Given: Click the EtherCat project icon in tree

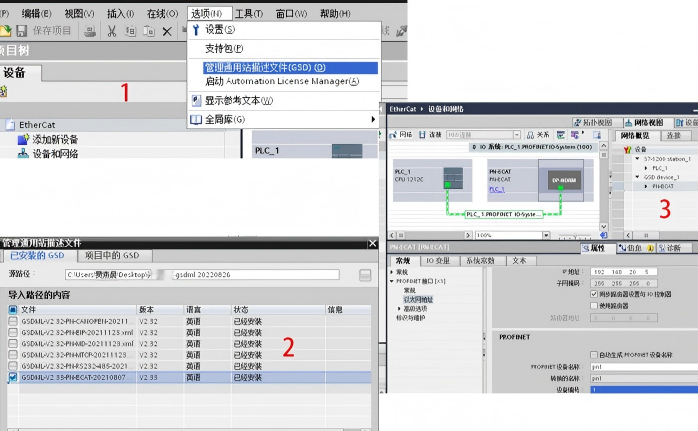Looking at the screenshot, I should [10, 125].
